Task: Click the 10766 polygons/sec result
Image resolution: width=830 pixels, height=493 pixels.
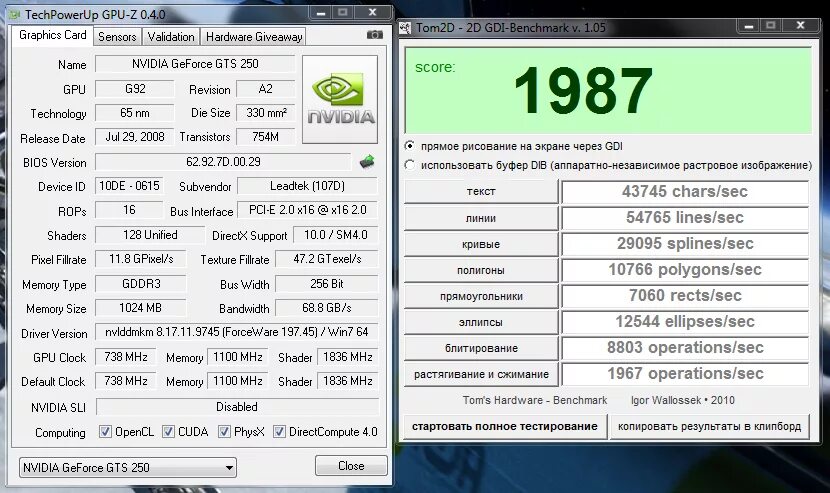Action: coord(685,270)
